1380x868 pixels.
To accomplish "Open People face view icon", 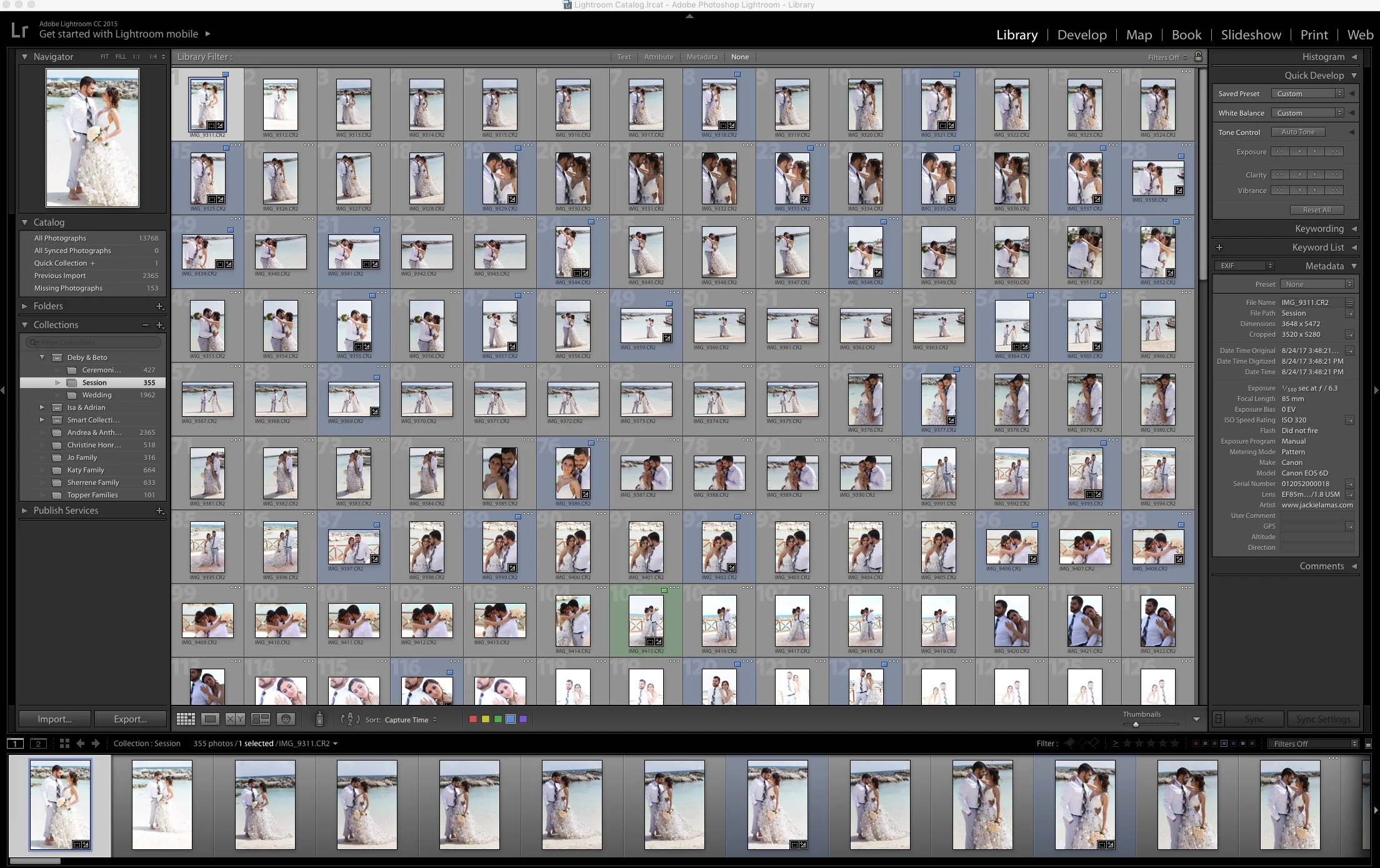I will click(x=286, y=719).
